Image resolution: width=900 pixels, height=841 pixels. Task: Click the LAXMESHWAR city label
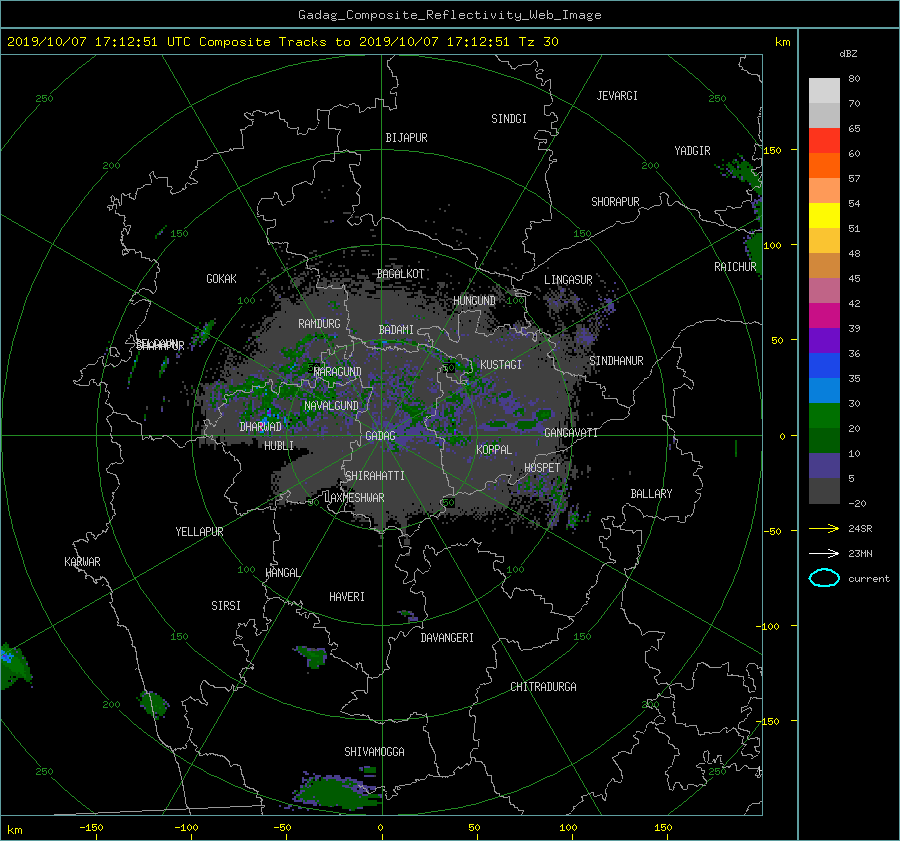pos(354,498)
